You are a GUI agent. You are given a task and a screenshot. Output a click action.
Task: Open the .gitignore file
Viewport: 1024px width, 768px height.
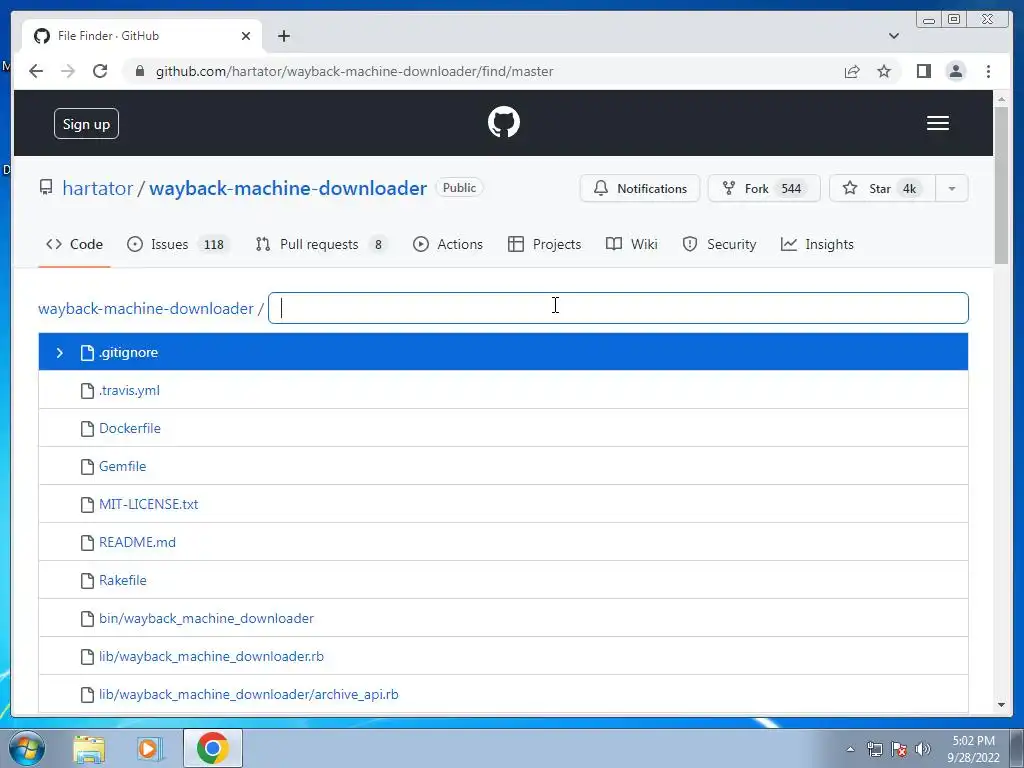pyautogui.click(x=129, y=353)
